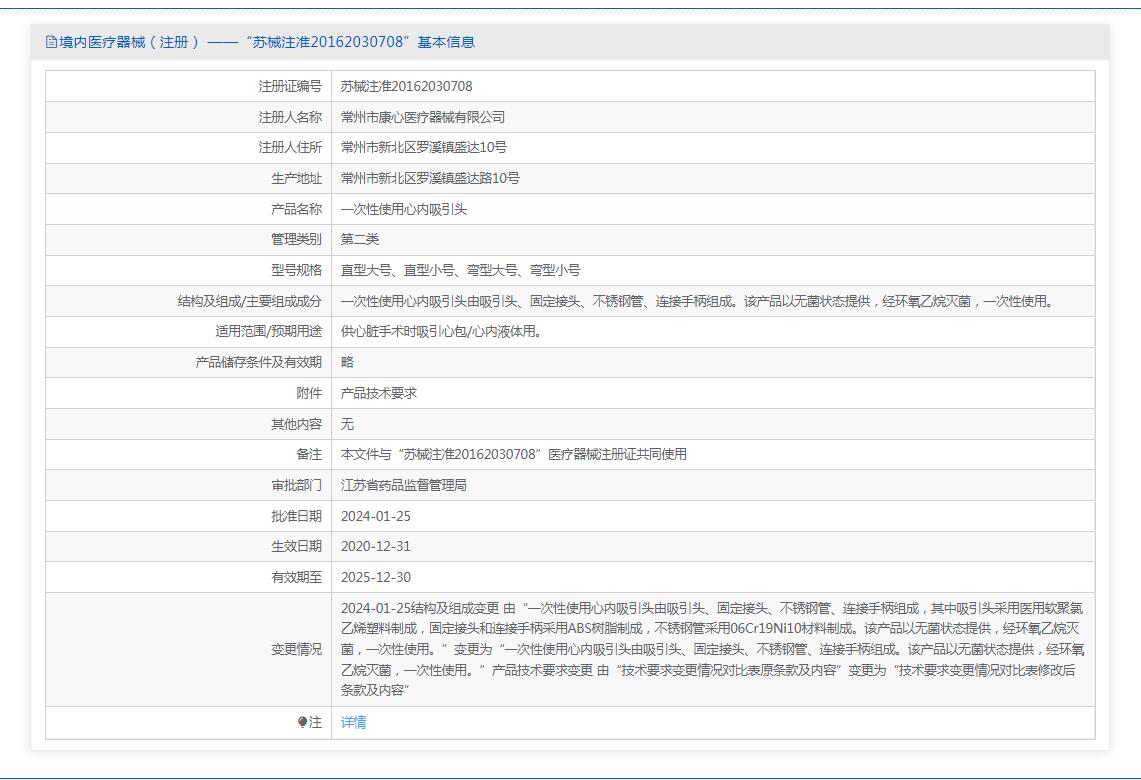Click the bulb icon beside 注
This screenshot has width=1141, height=780.
tap(303, 723)
